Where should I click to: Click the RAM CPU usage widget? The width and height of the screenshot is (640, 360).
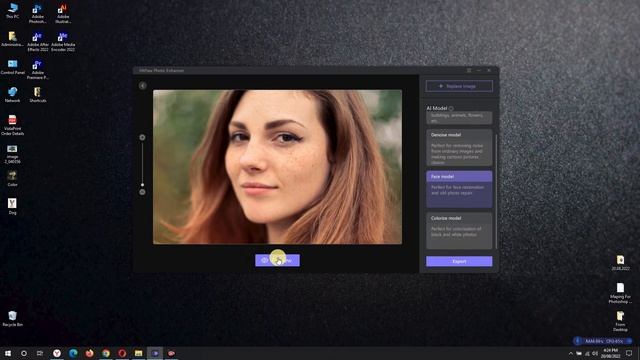[x=603, y=341]
